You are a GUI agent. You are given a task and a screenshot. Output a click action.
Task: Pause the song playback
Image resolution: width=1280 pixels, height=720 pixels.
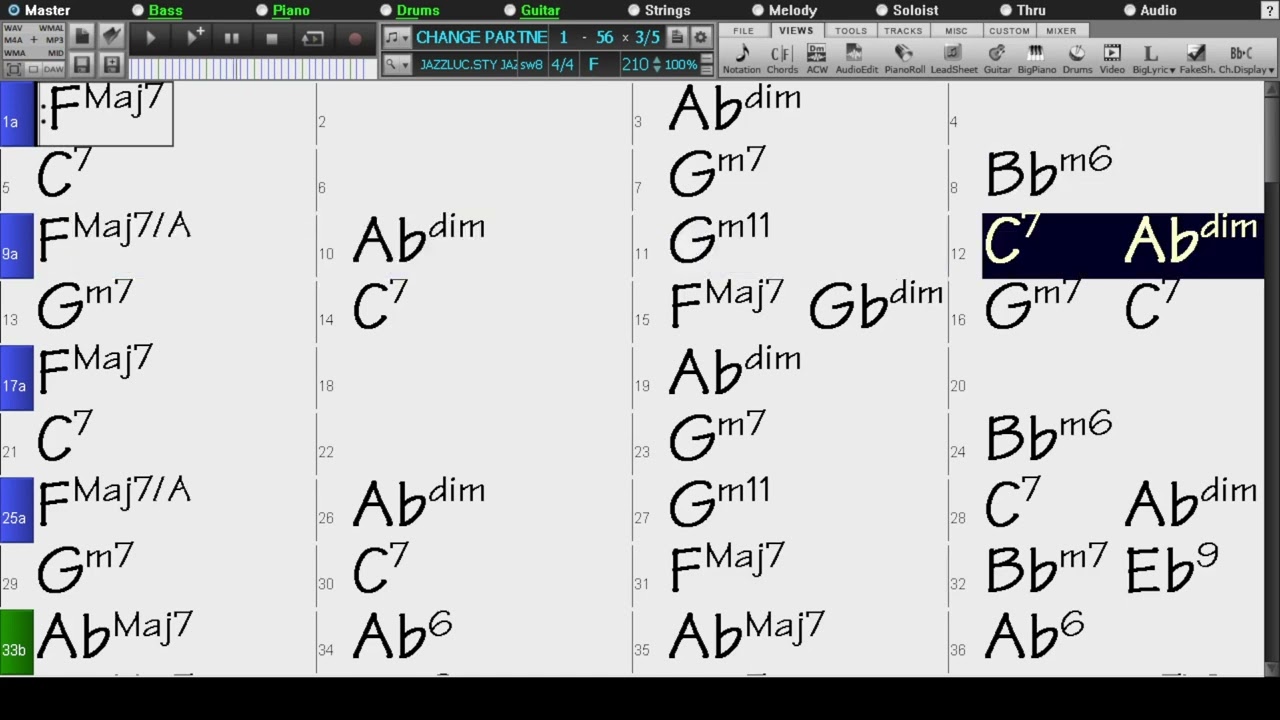232,38
